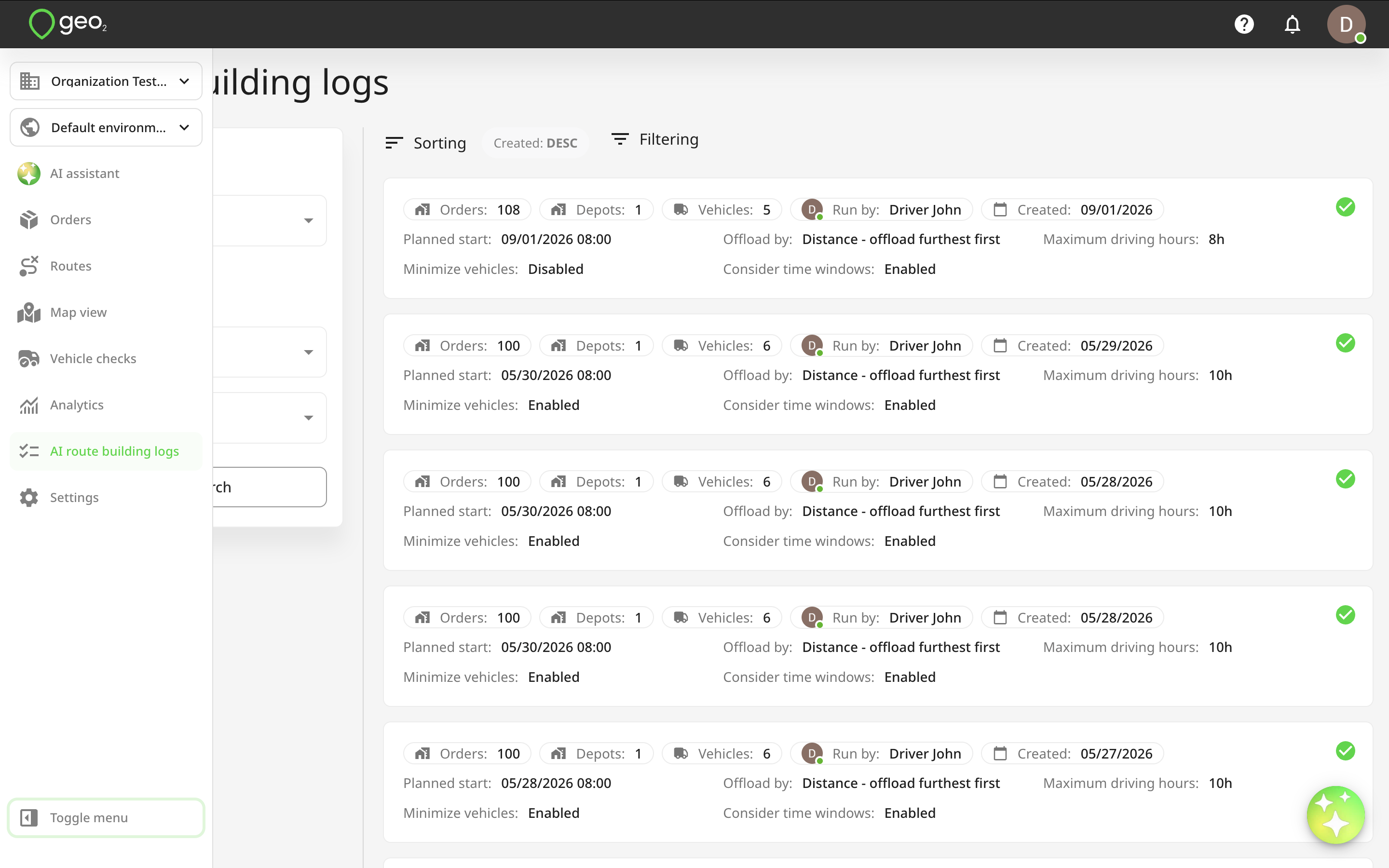Image resolution: width=1389 pixels, height=868 pixels.
Task: Click Vehicles: 5 chip
Action: pos(722,210)
